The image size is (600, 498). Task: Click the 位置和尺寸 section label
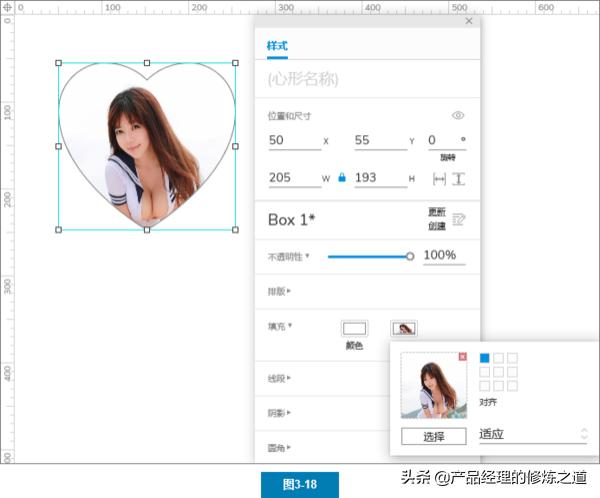289,116
